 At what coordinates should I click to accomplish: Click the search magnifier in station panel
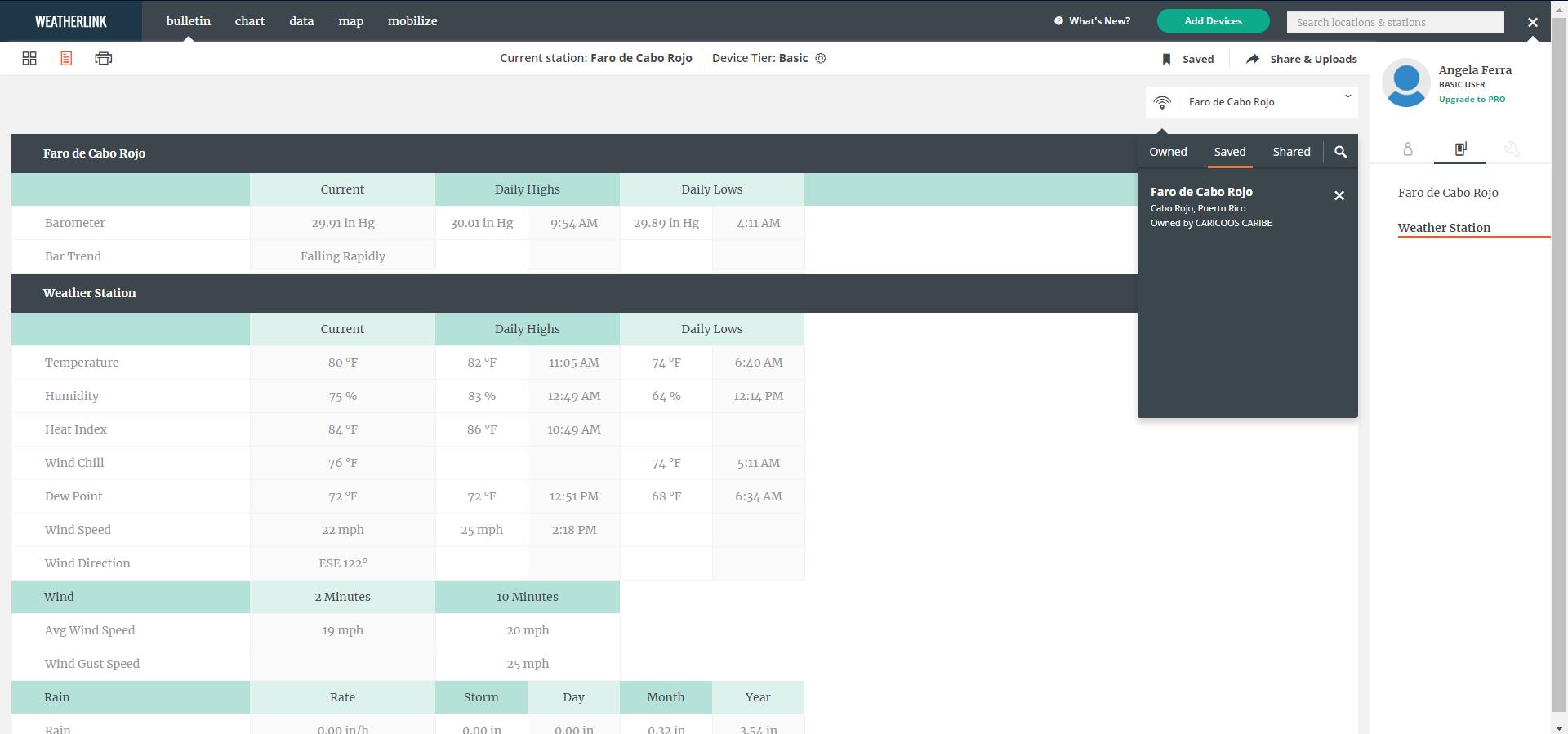pos(1340,152)
